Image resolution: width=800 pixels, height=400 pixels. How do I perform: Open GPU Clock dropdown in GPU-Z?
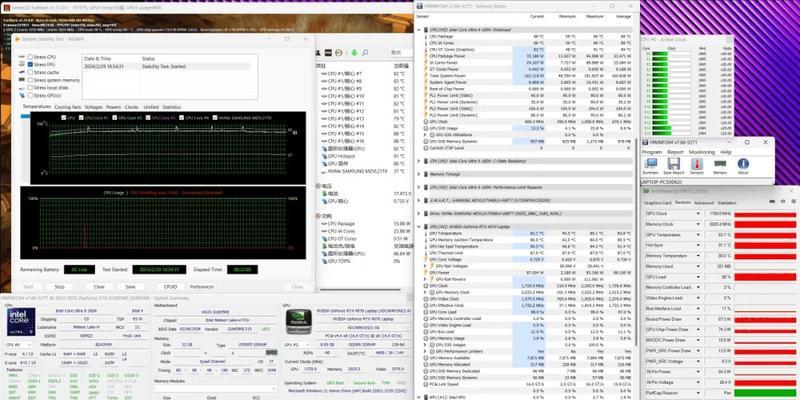(698, 213)
